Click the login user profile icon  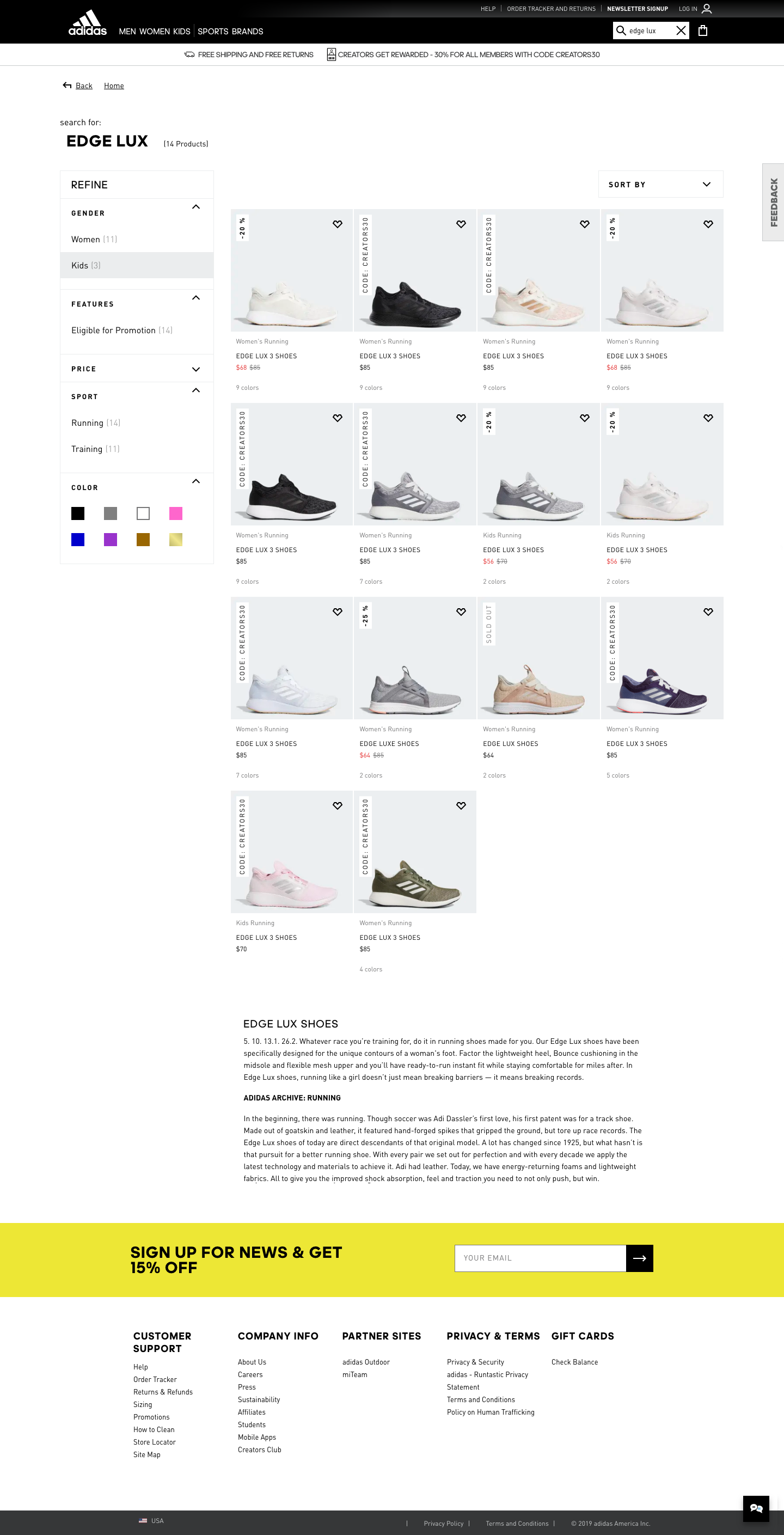click(707, 8)
